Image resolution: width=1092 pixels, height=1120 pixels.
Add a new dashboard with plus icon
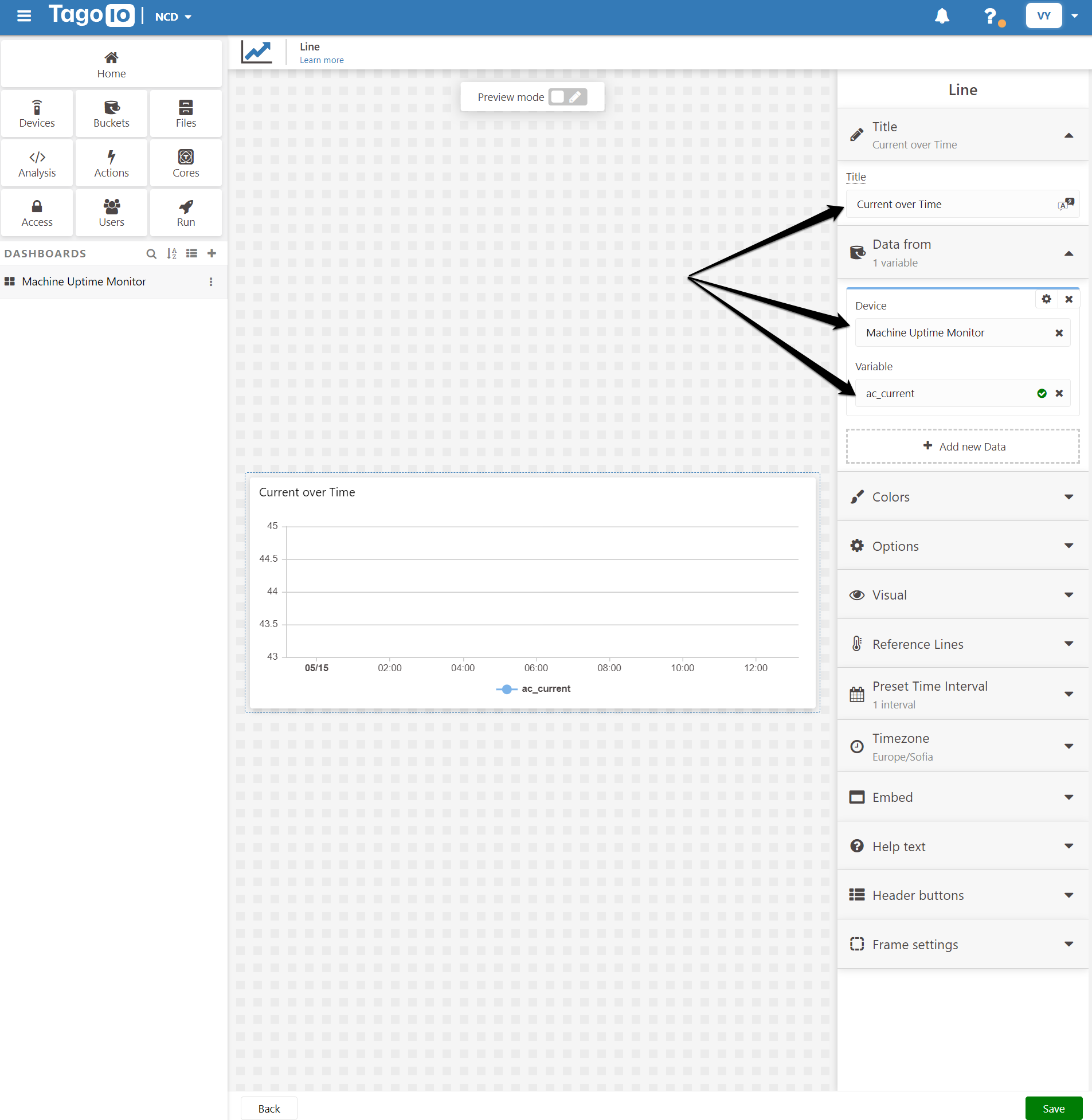212,253
